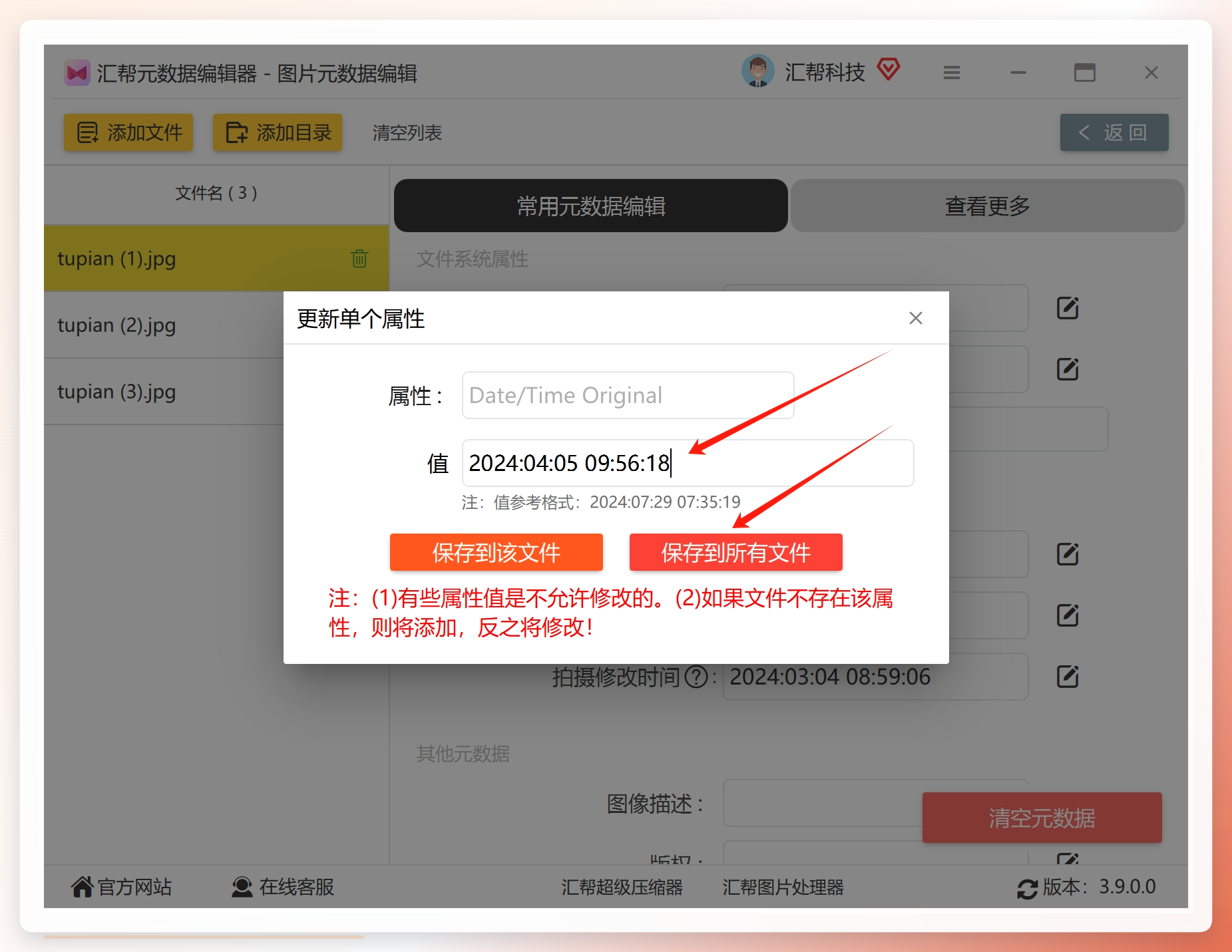Click the 清空元数据 button
Screen dimensions: 1232x952
1042,818
